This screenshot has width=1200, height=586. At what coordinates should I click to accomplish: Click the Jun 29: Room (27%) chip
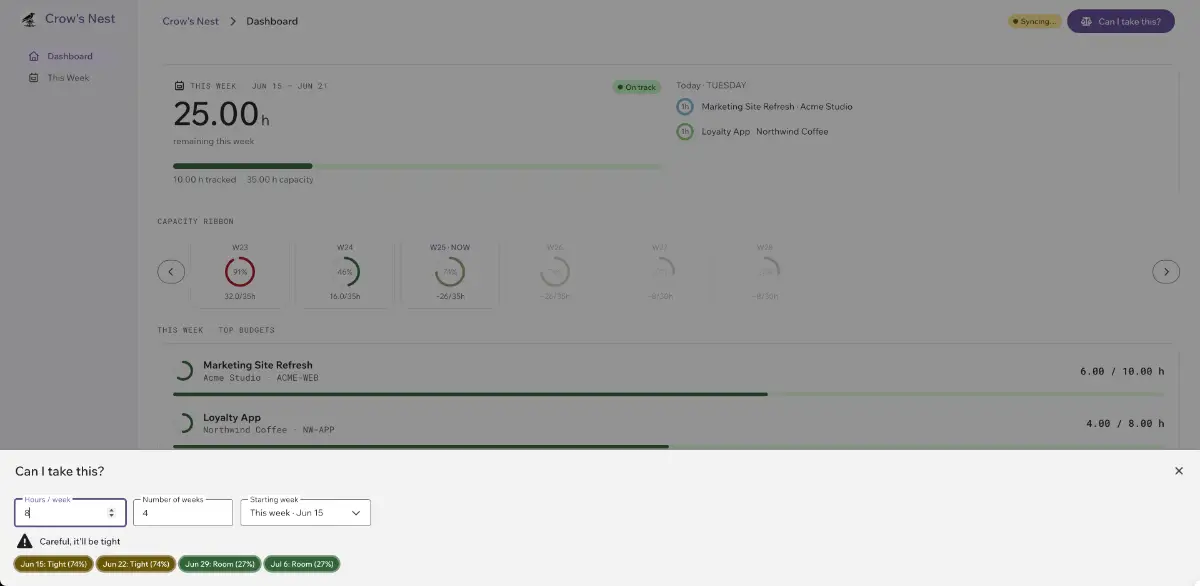click(220, 564)
